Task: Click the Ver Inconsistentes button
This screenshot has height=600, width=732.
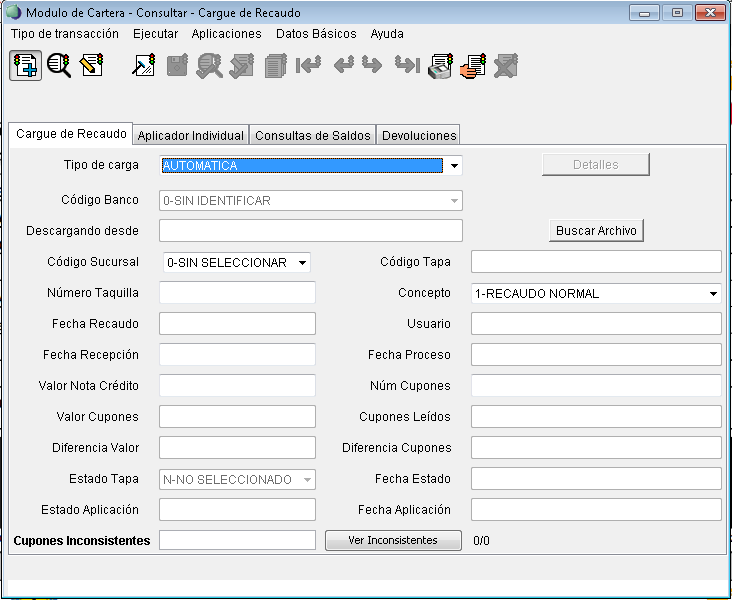Action: click(x=393, y=540)
